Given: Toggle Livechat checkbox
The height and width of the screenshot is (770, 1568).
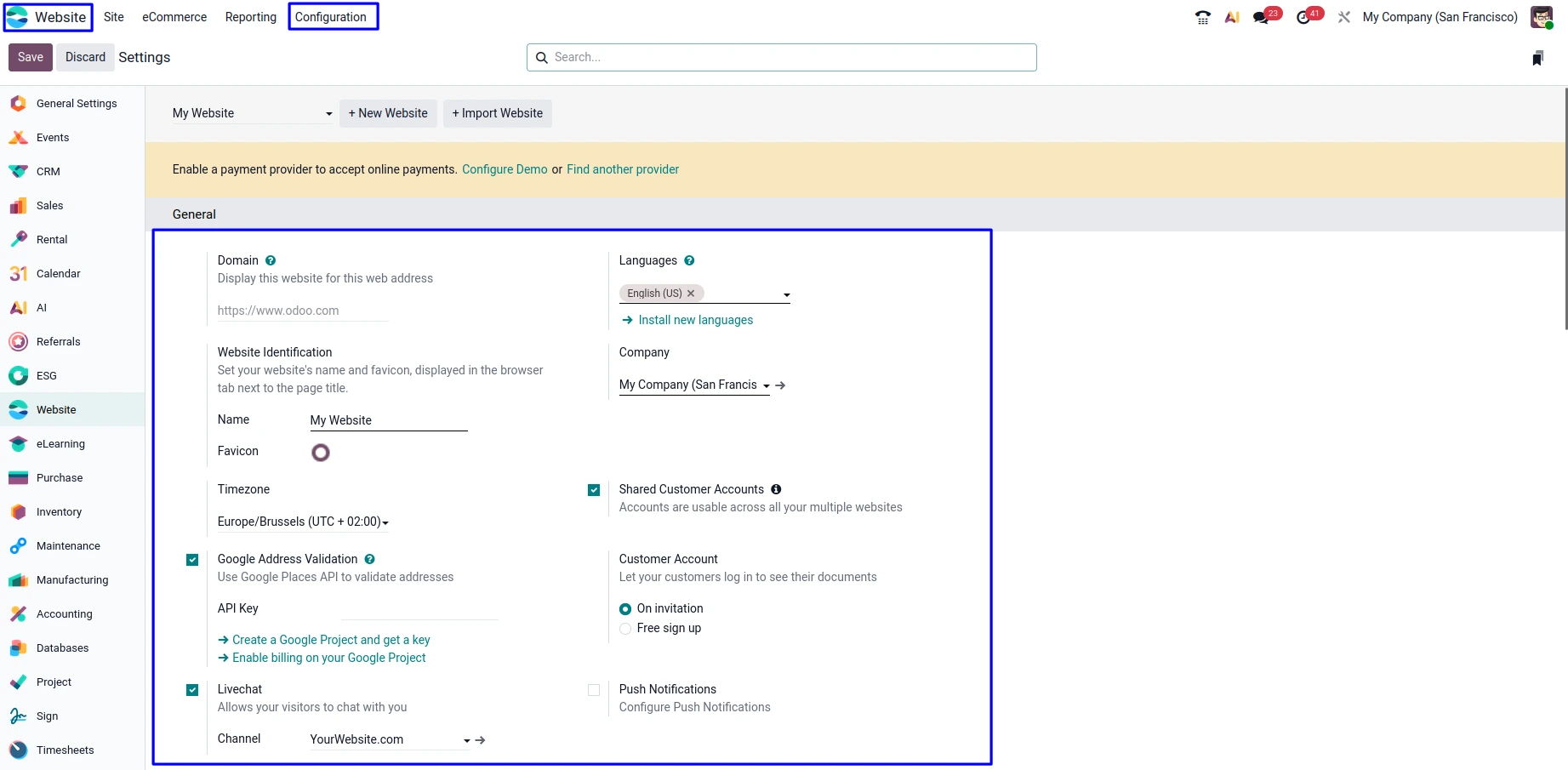Looking at the screenshot, I should [x=192, y=690].
